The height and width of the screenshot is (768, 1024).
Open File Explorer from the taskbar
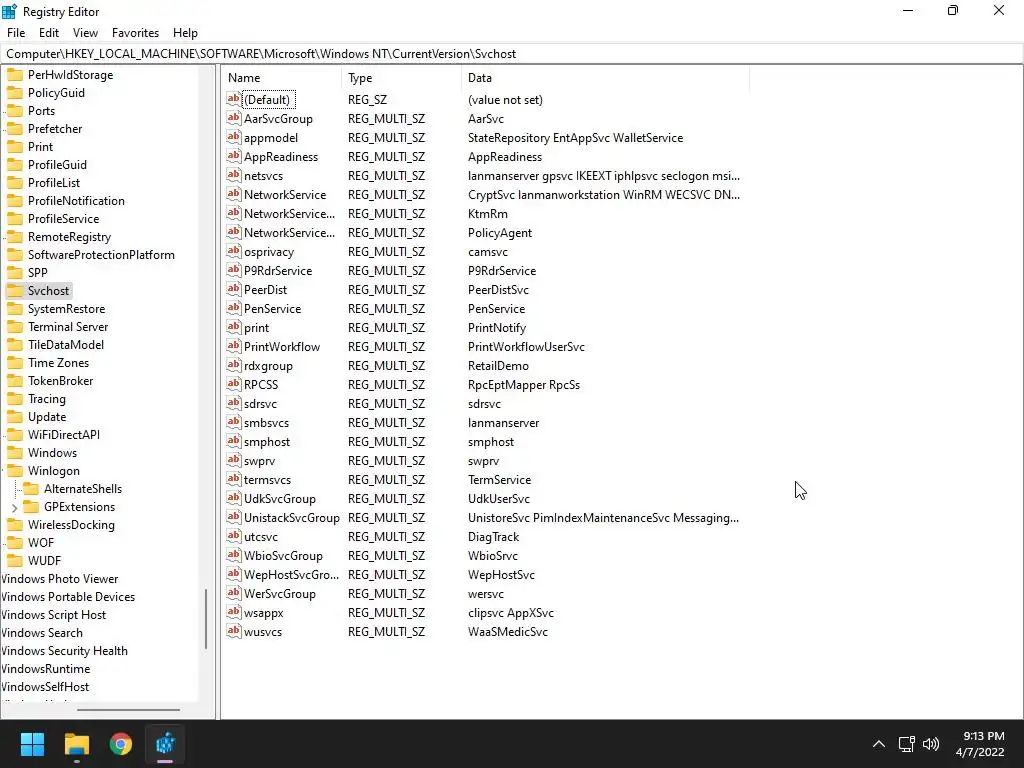76,744
